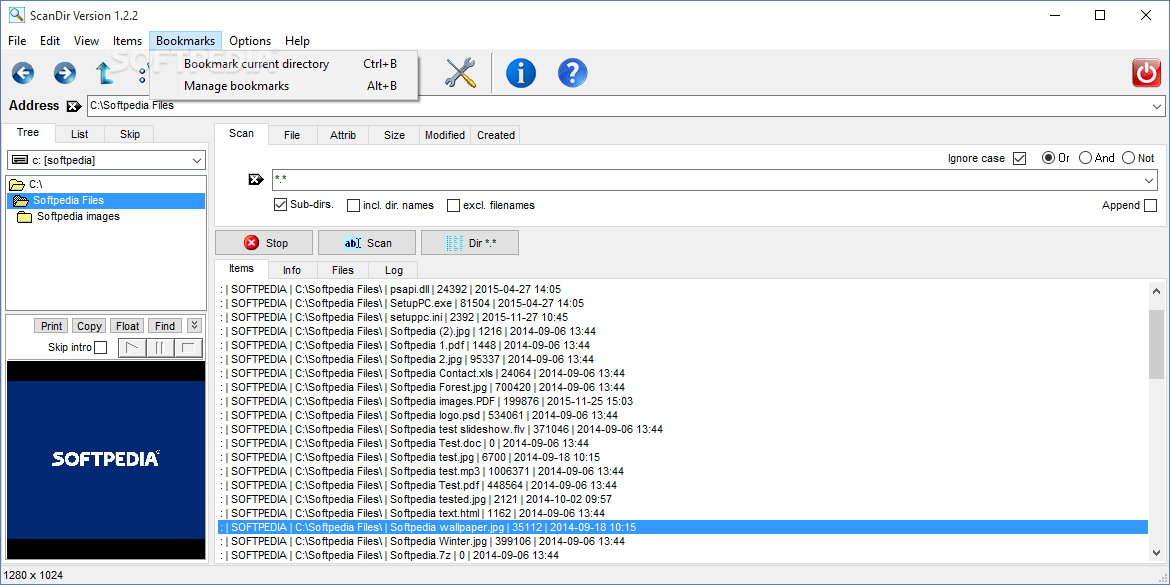Click the results scrollbar up arrow
Image resolution: width=1170 pixels, height=585 pixels.
[1157, 291]
